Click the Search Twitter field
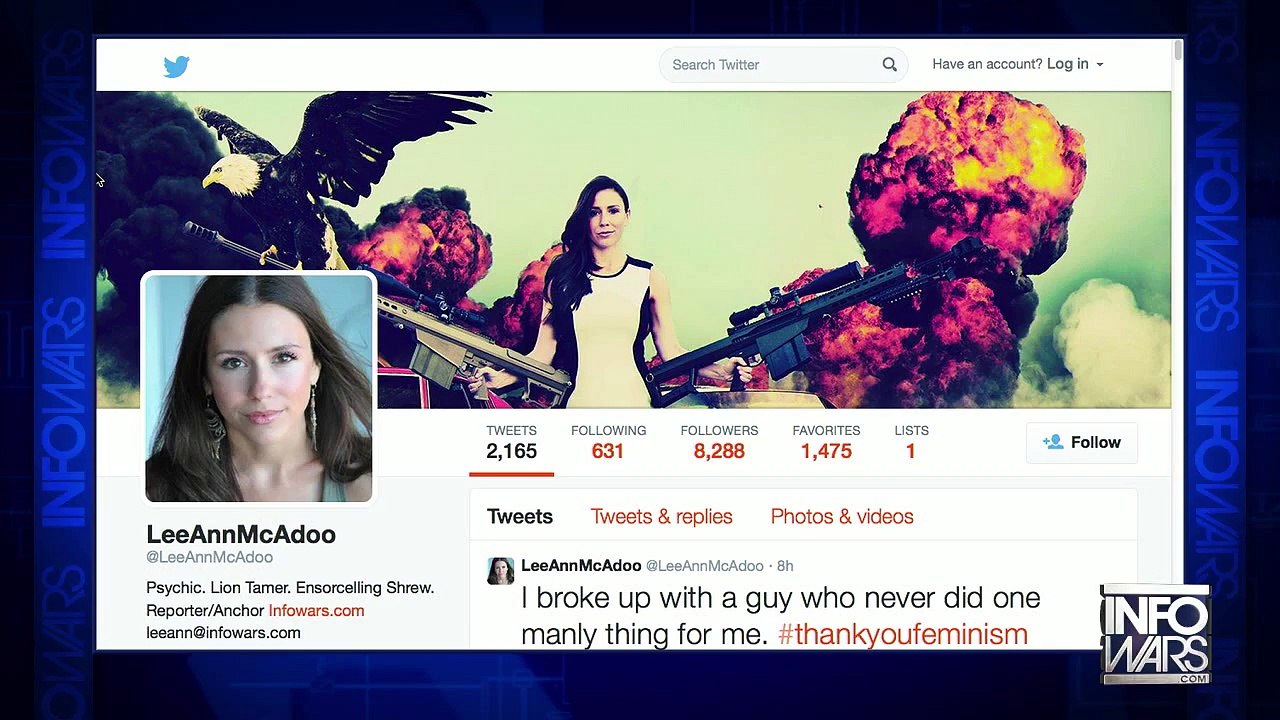The image size is (1280, 720). 783,65
